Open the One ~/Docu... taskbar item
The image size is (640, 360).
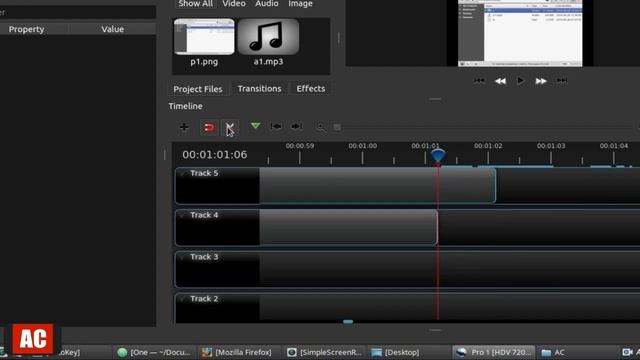coord(153,352)
